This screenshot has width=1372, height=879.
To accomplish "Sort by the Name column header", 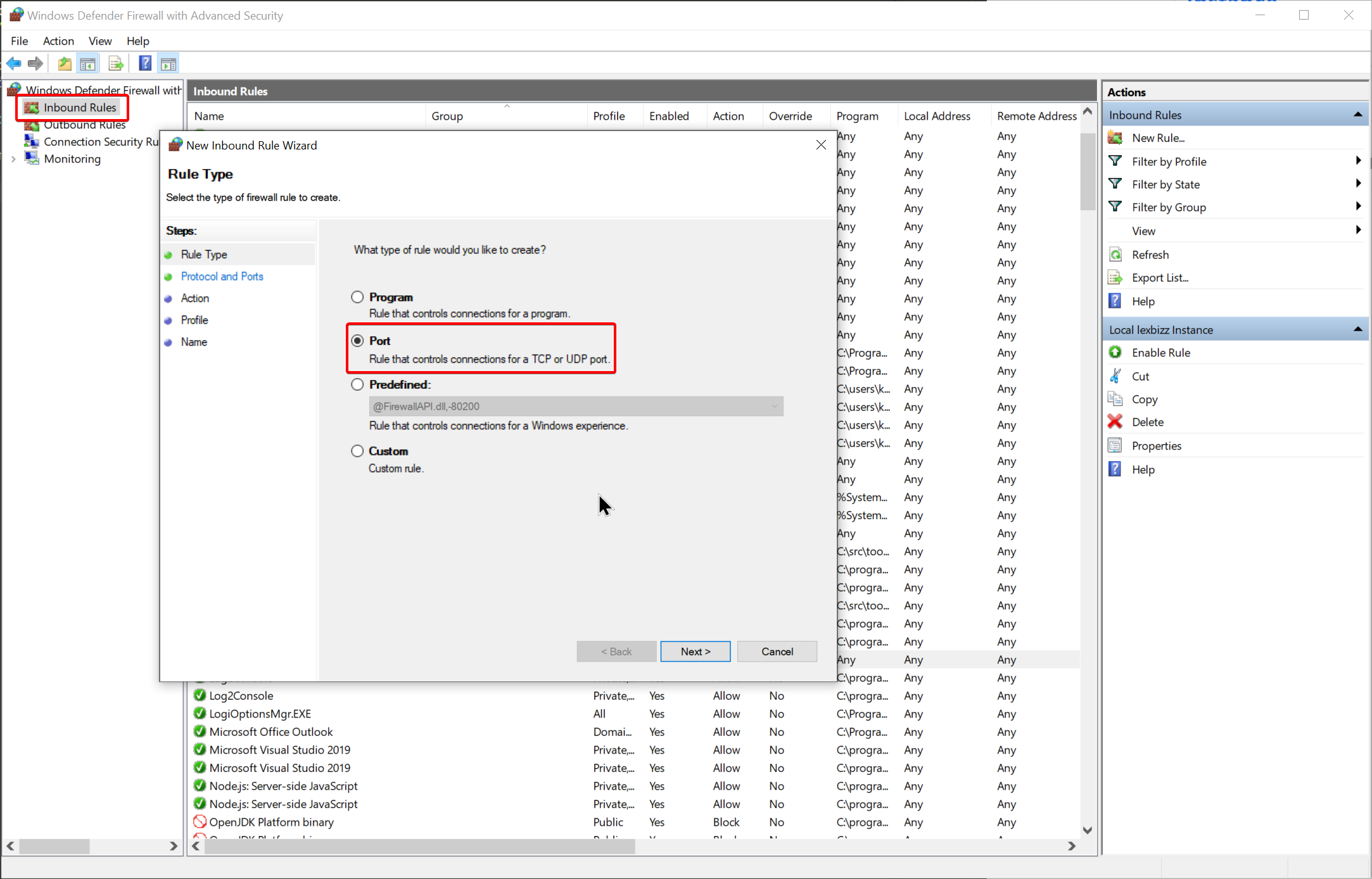I will (x=307, y=116).
